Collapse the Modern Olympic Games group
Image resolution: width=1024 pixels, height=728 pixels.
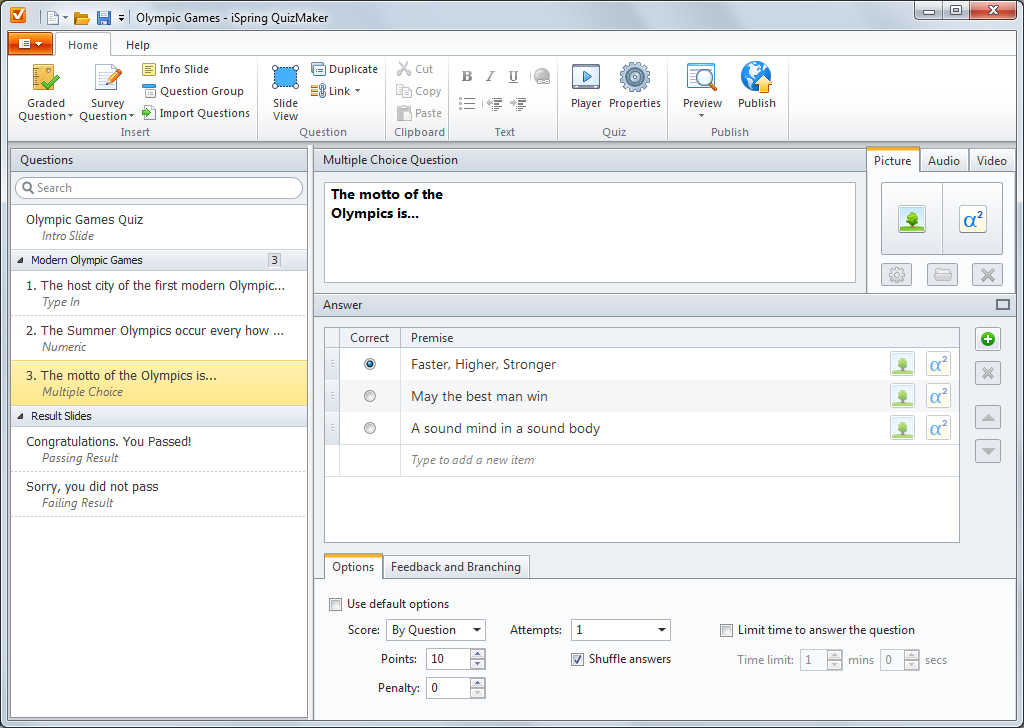click(20, 260)
